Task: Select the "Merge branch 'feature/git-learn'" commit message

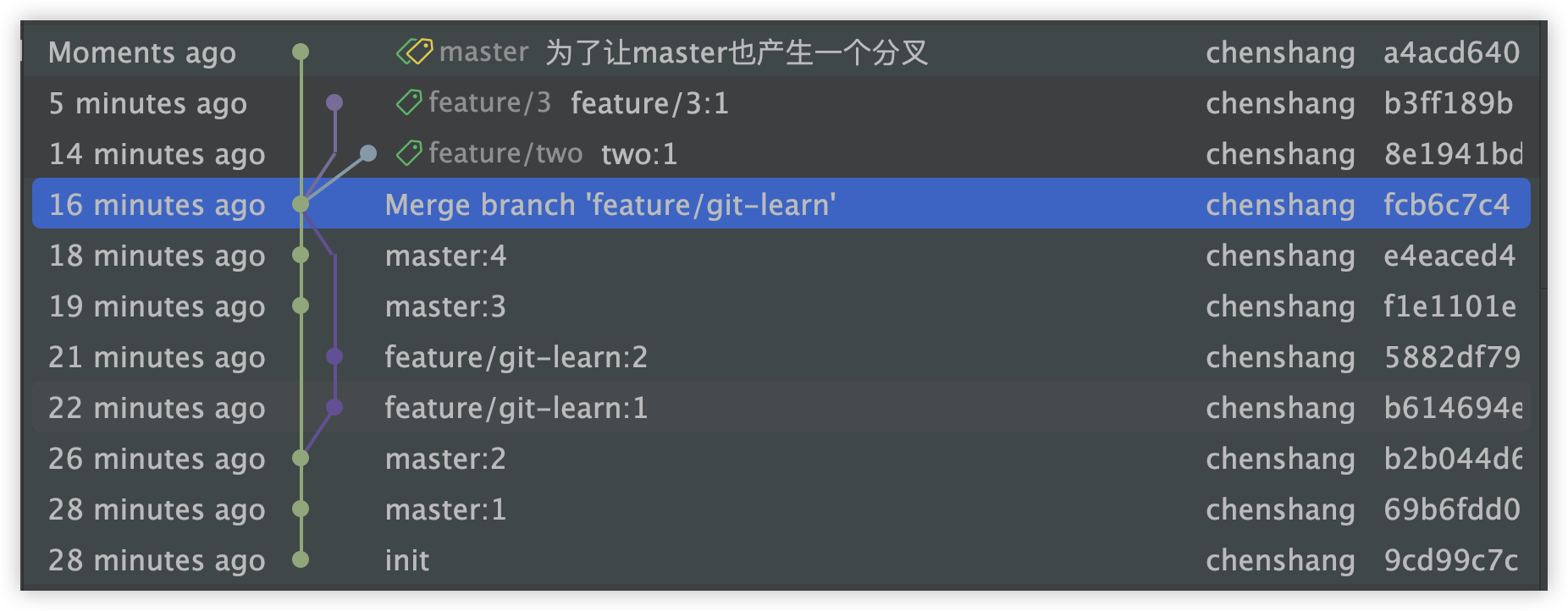Action: [x=610, y=205]
